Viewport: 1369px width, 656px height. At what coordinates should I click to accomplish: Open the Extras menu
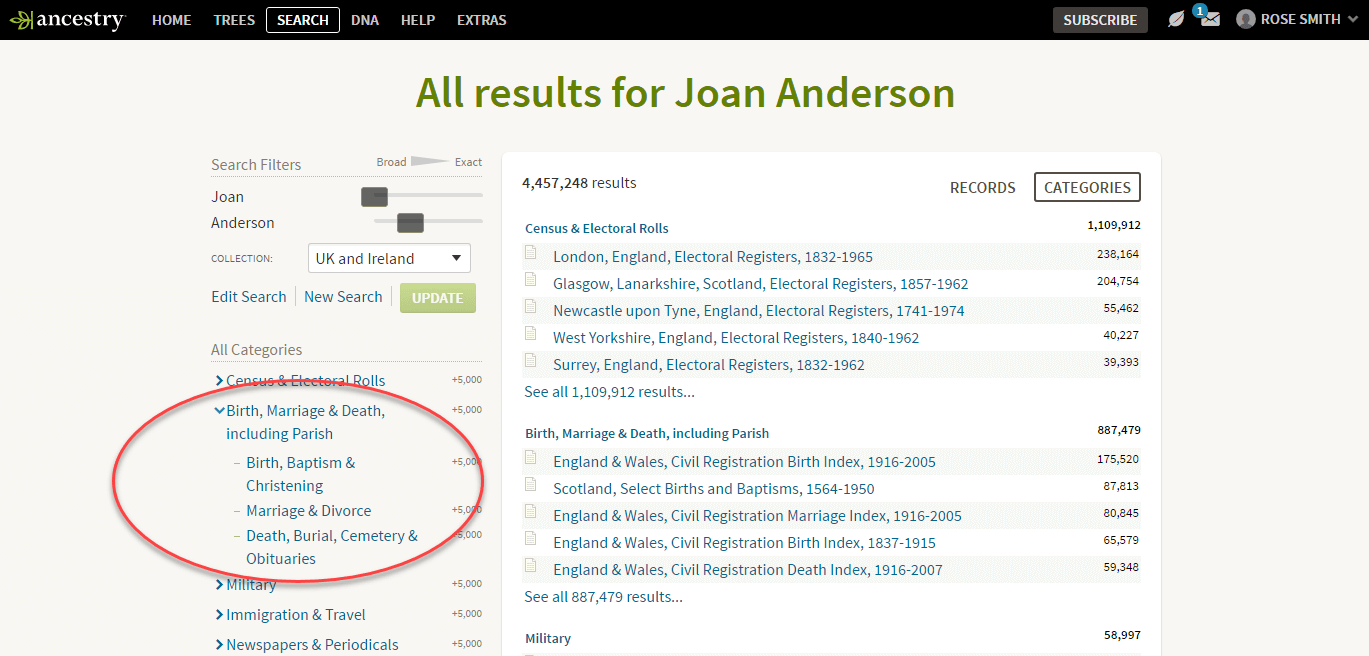482,20
